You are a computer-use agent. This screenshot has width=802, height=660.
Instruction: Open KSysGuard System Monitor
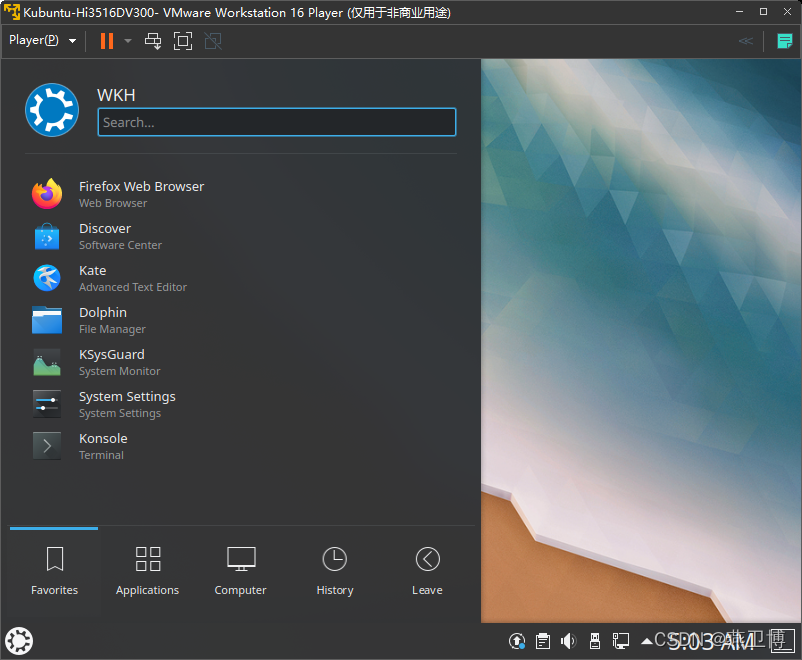(x=119, y=362)
